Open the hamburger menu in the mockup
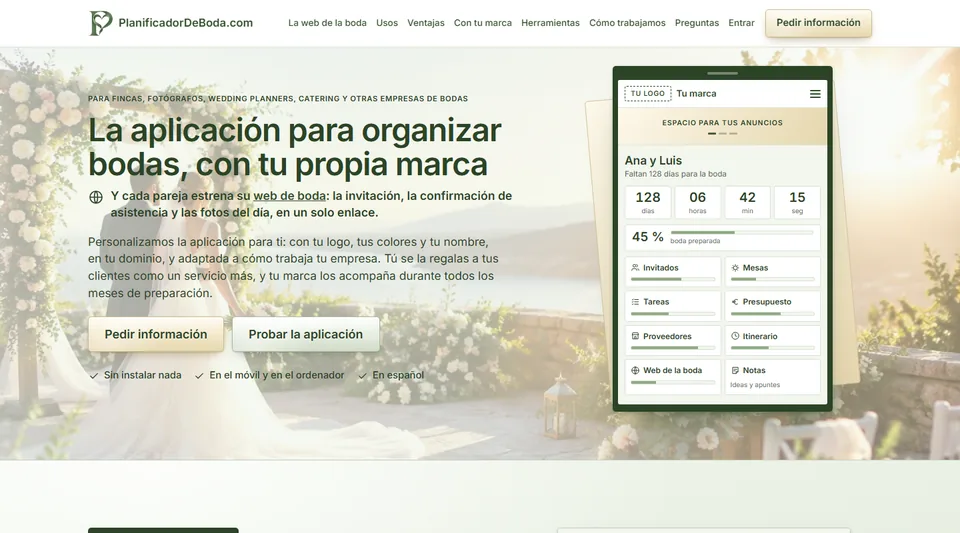The width and height of the screenshot is (960, 533). pyautogui.click(x=815, y=94)
